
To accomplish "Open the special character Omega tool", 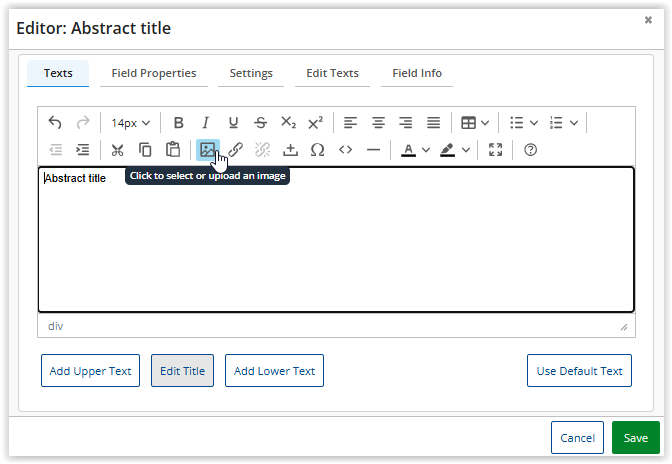I will 317,150.
